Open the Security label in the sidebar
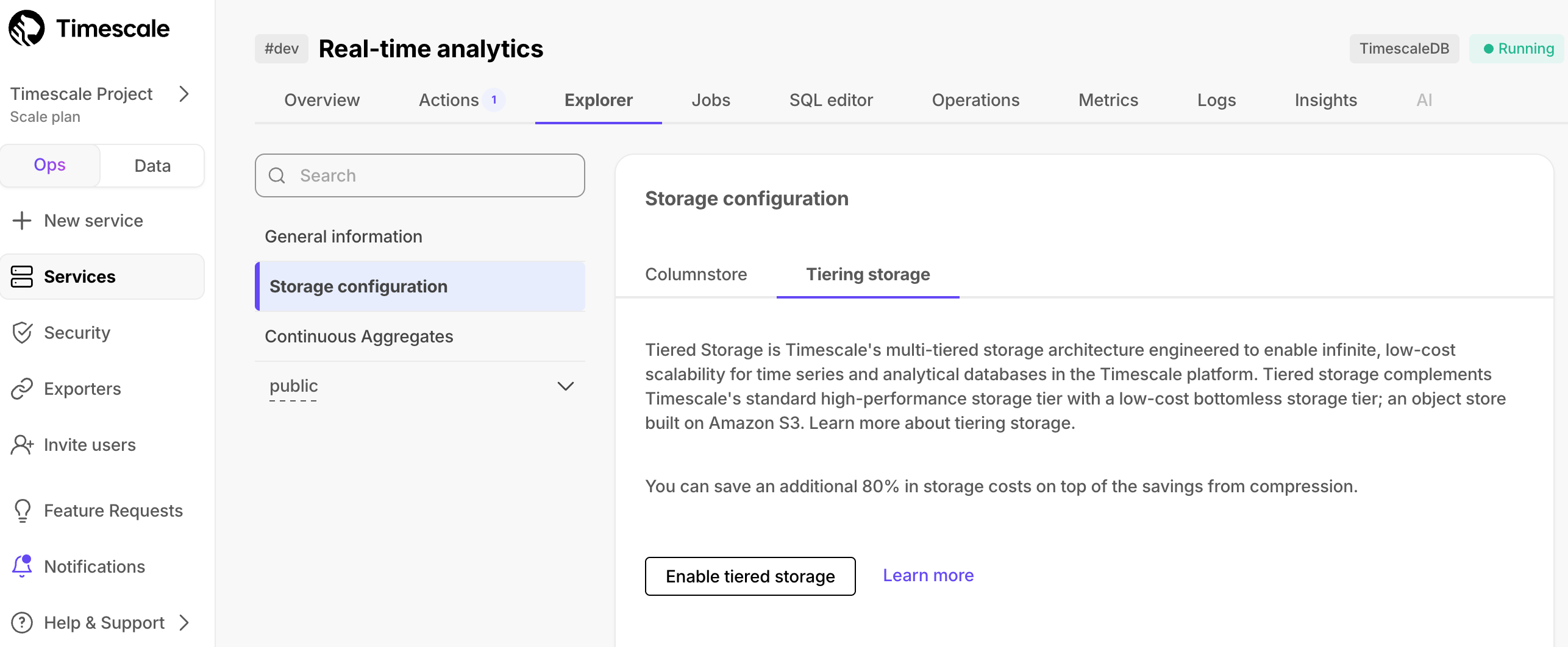Screen dimensions: 1568x647 pos(77,333)
